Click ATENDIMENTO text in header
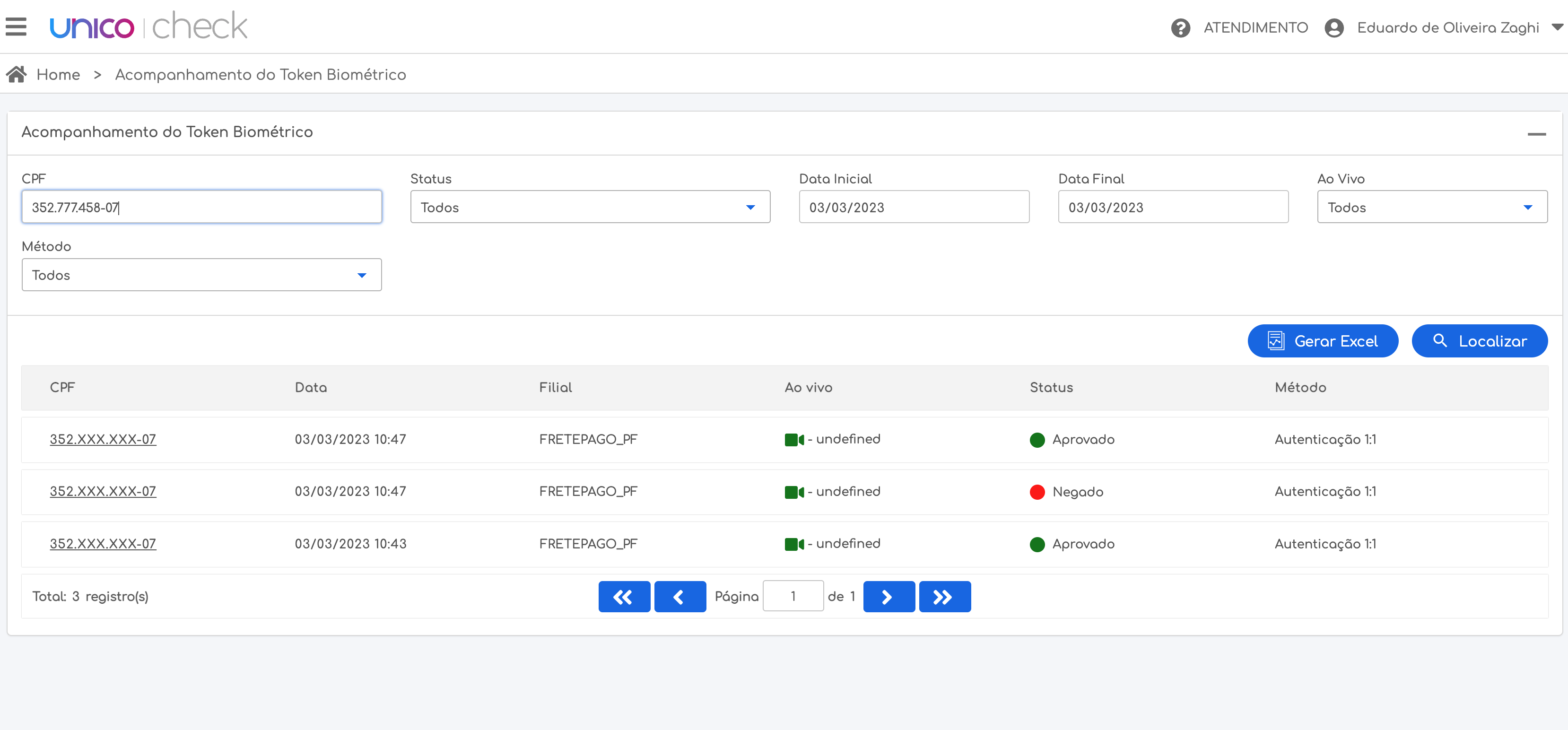 pyautogui.click(x=1256, y=28)
